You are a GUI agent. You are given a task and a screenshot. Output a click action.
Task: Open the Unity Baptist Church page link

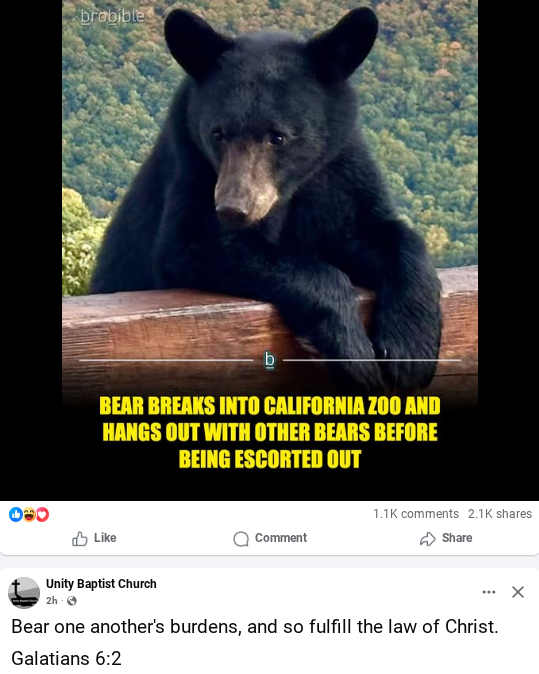tap(101, 584)
